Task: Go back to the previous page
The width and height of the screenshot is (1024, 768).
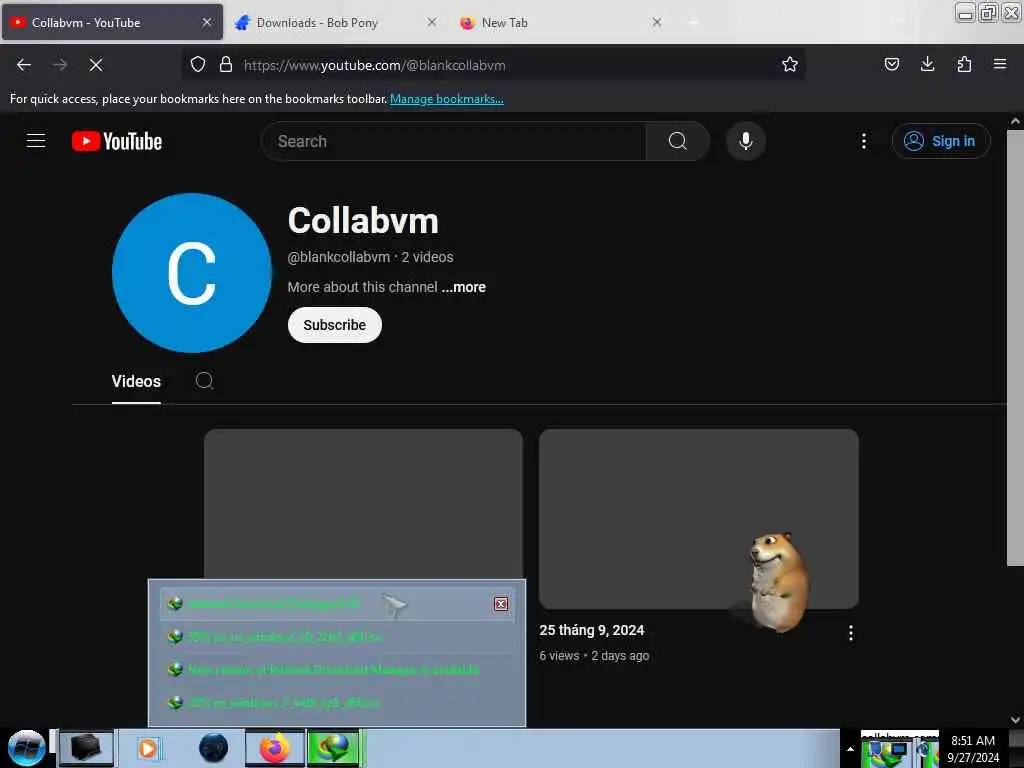Action: 24,65
